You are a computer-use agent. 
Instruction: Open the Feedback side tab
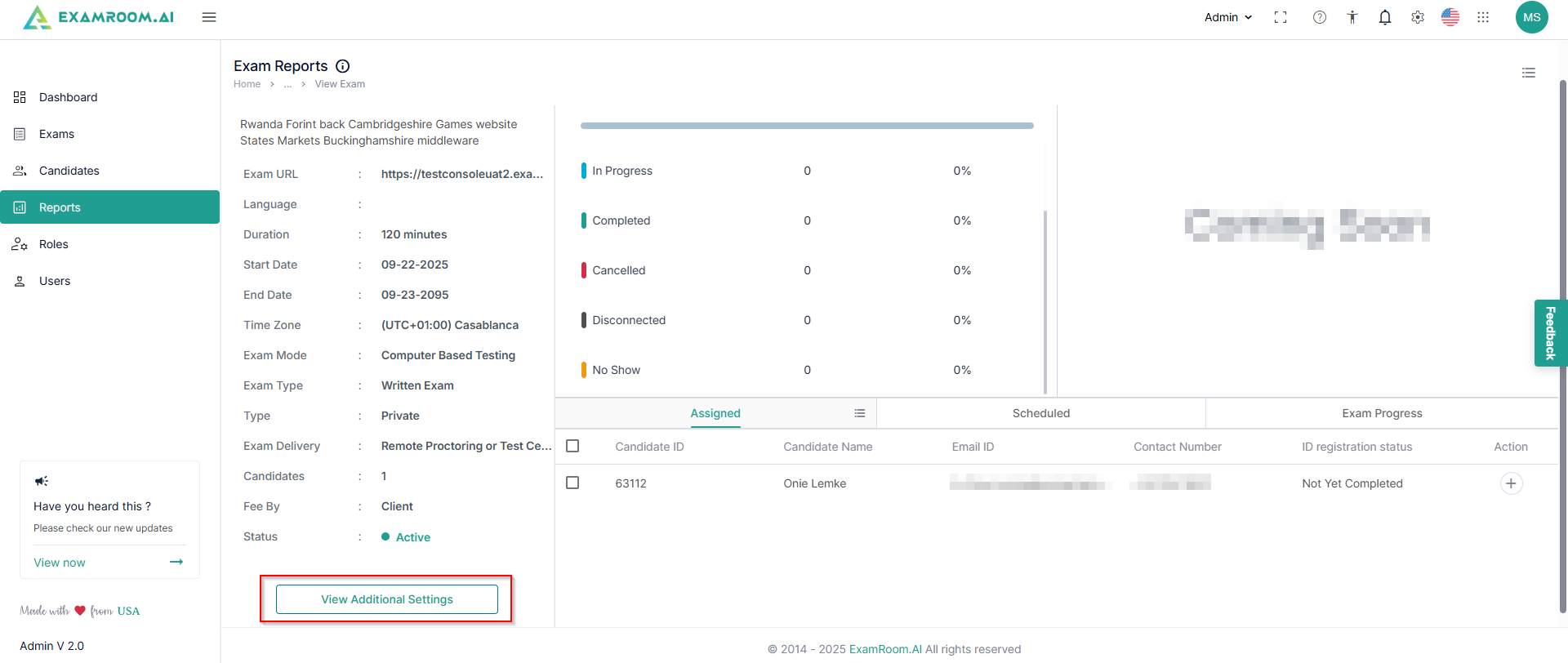click(x=1550, y=333)
